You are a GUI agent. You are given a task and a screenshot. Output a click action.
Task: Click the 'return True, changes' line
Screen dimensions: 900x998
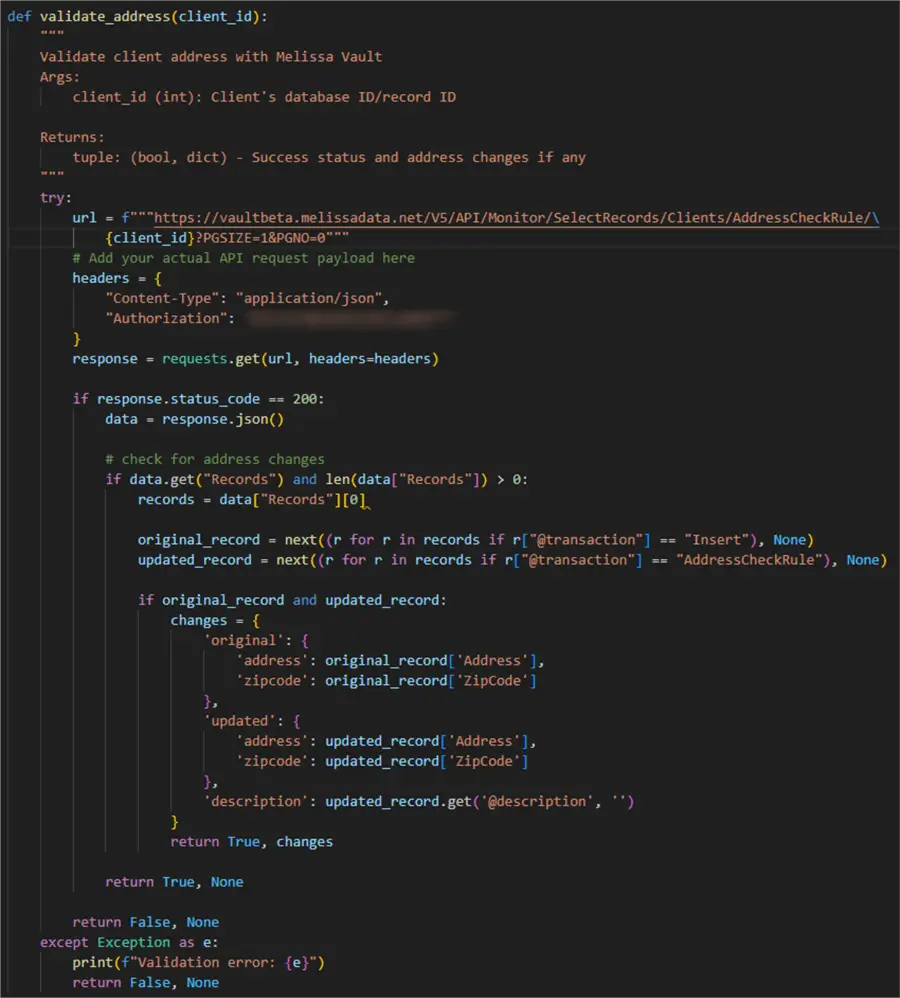click(x=251, y=841)
